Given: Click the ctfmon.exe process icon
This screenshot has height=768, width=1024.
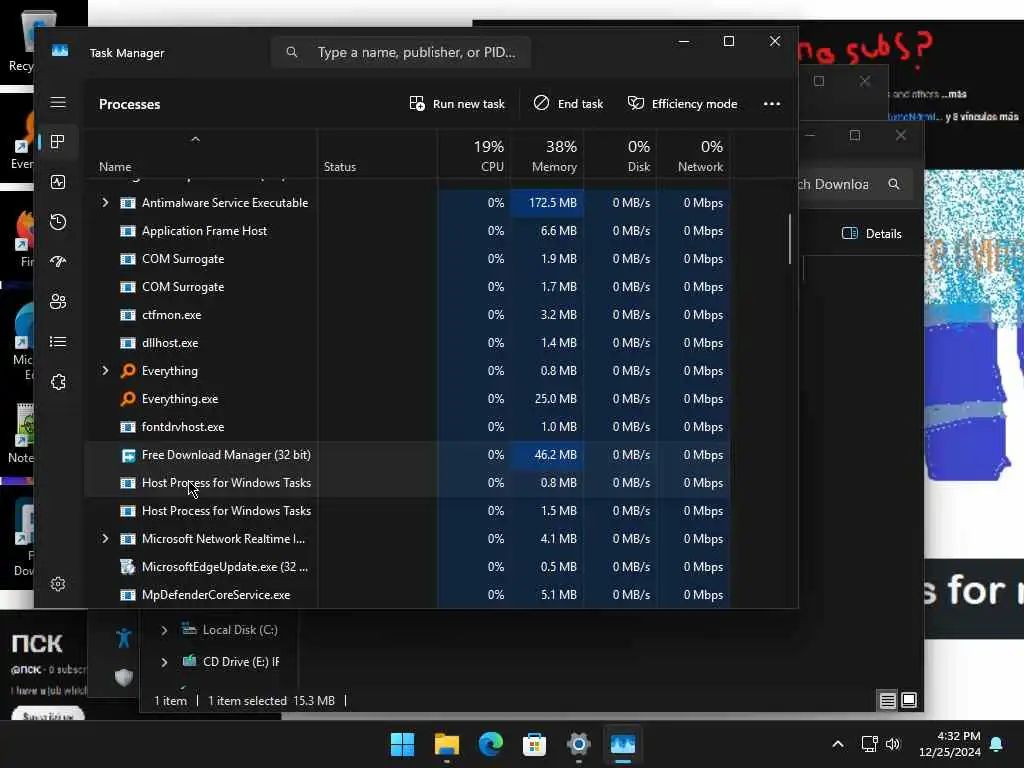Looking at the screenshot, I should 128,315.
